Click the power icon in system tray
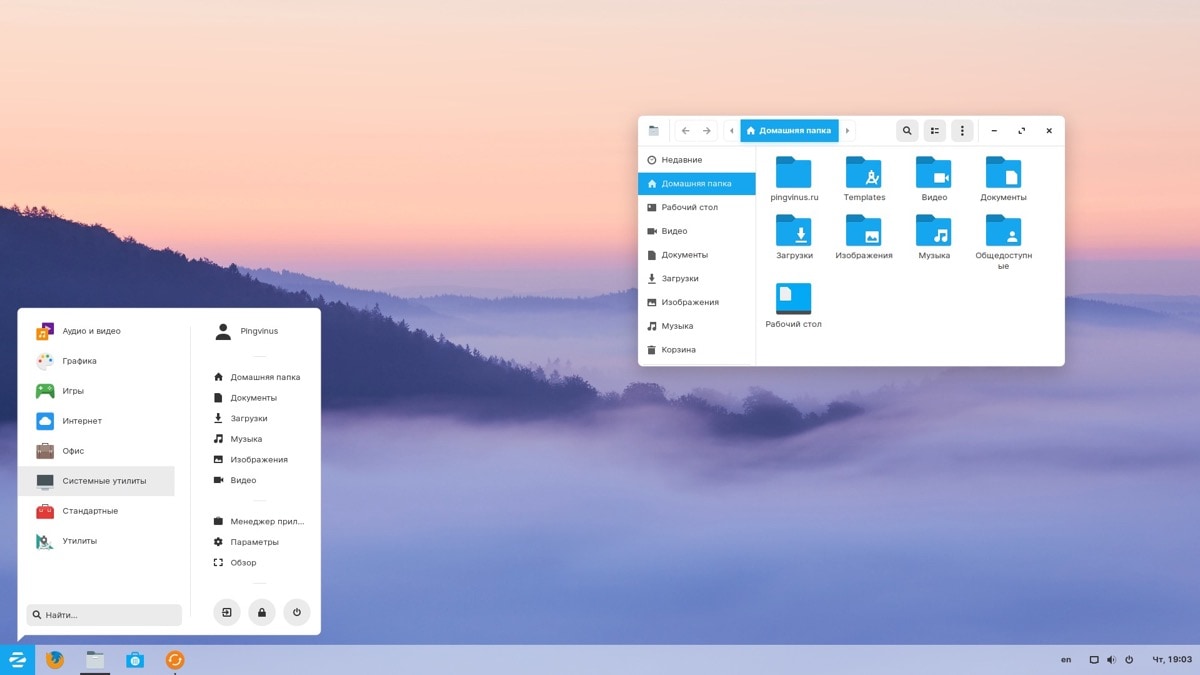The height and width of the screenshot is (675, 1200). (x=1129, y=660)
